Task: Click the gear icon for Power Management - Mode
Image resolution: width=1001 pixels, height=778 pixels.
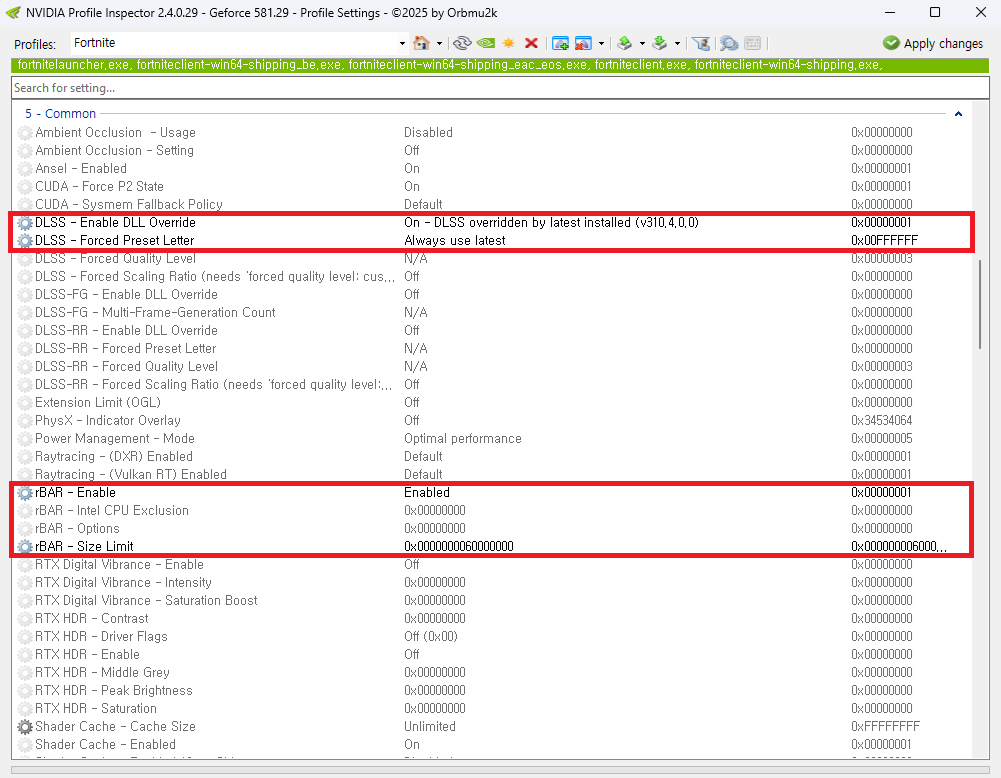Action: pyautogui.click(x=25, y=439)
